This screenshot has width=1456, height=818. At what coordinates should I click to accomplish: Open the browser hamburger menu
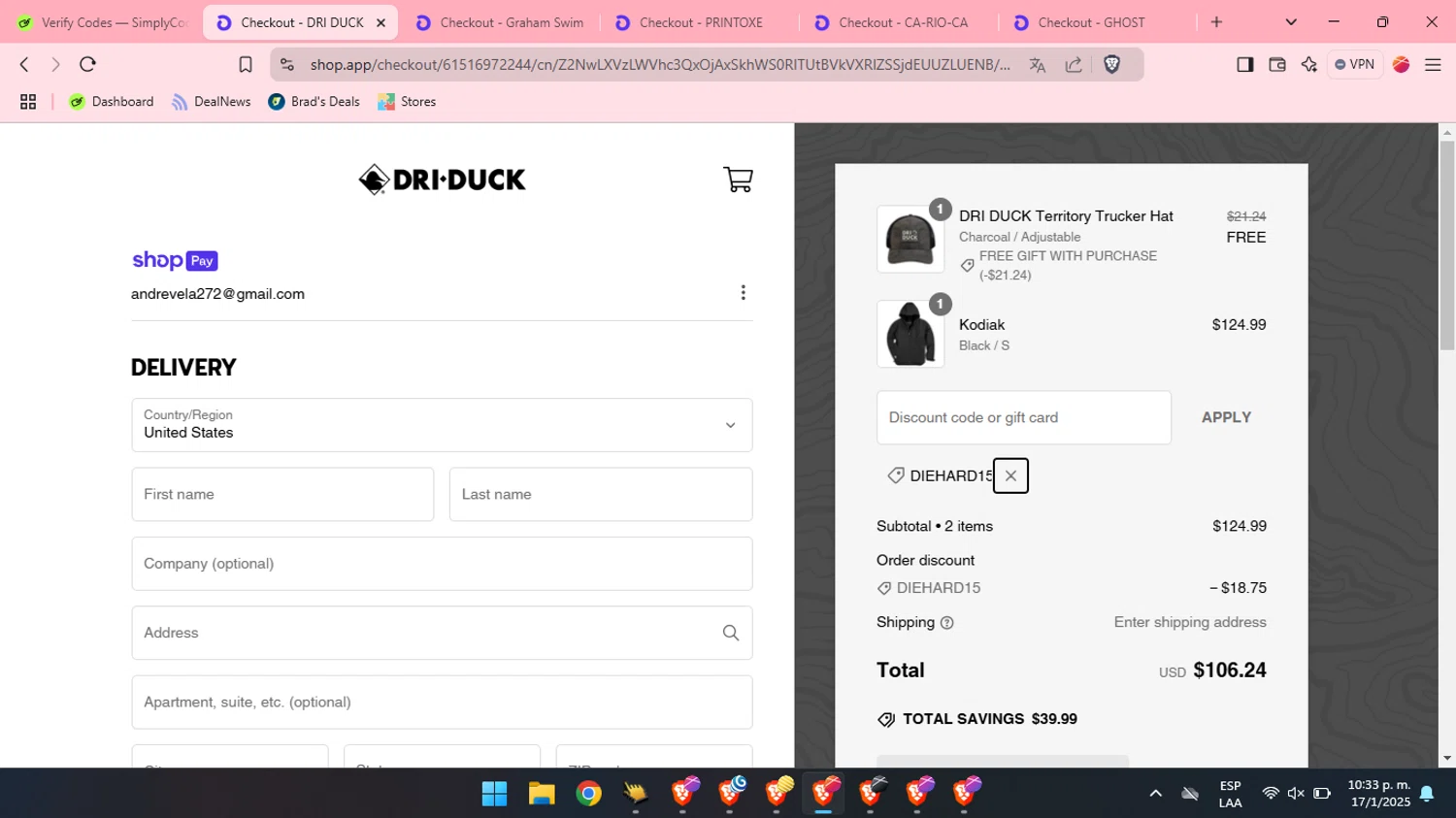click(x=1433, y=64)
